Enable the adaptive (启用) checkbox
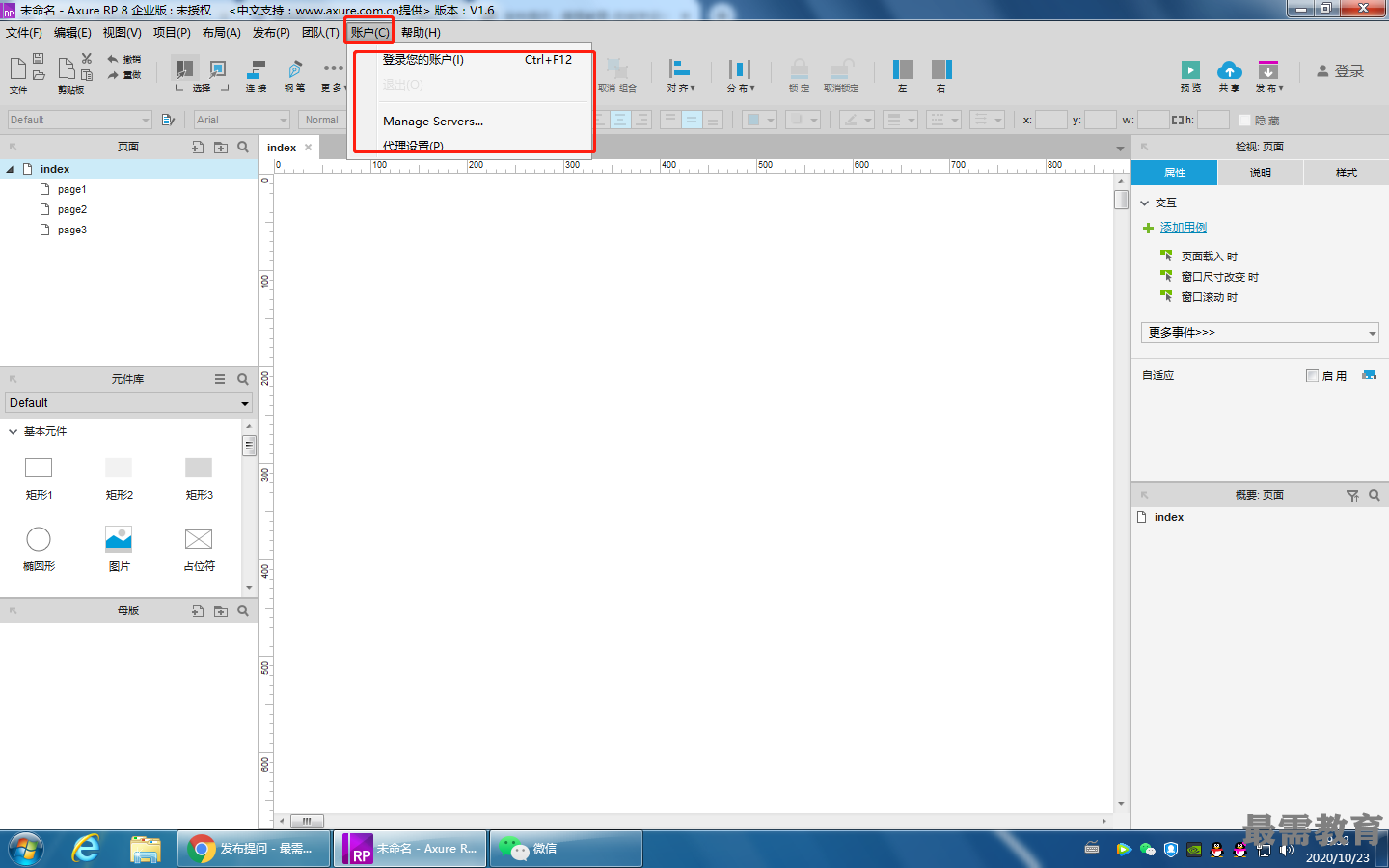 pyautogui.click(x=1312, y=375)
